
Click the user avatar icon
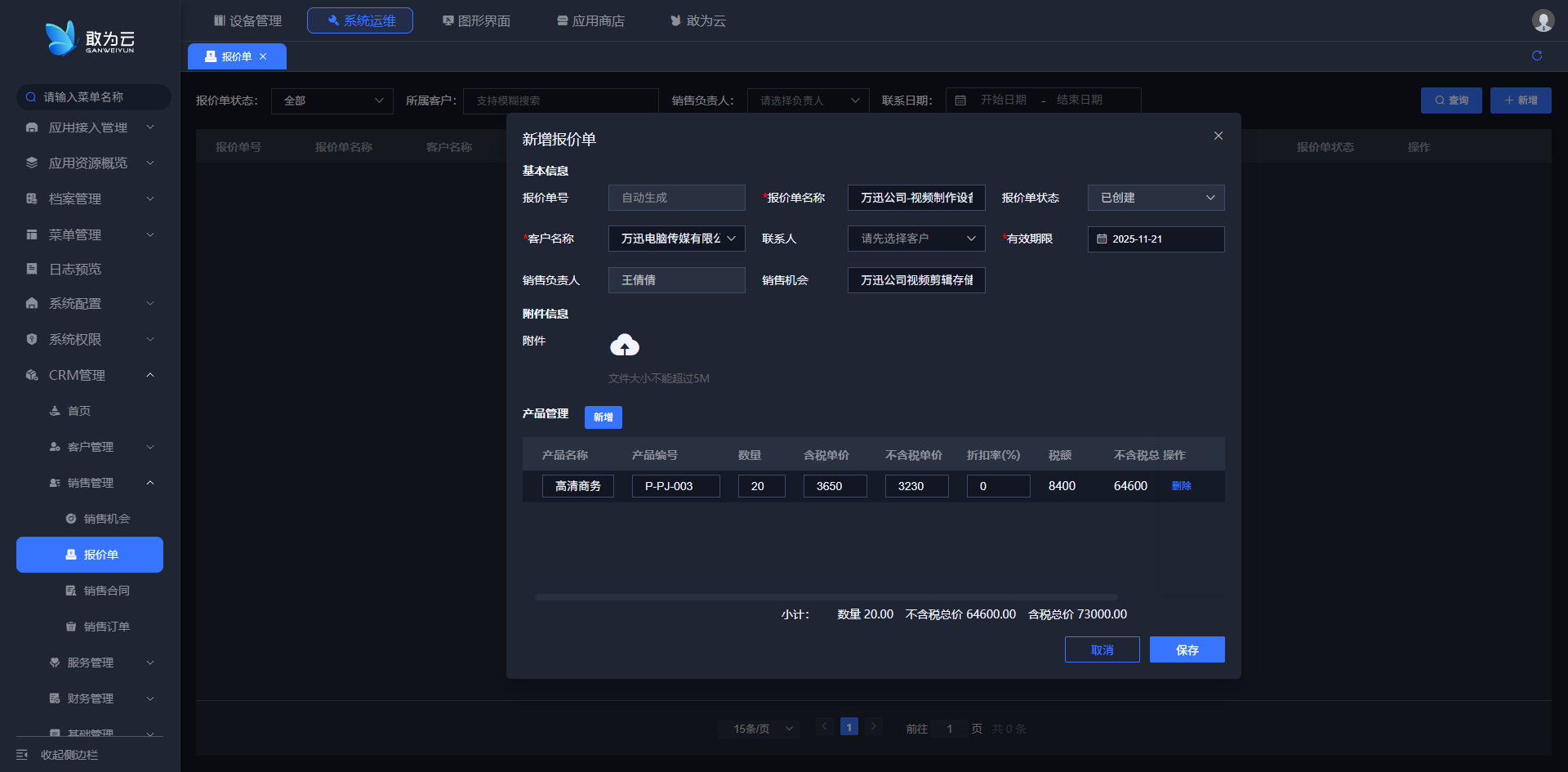coord(1543,20)
